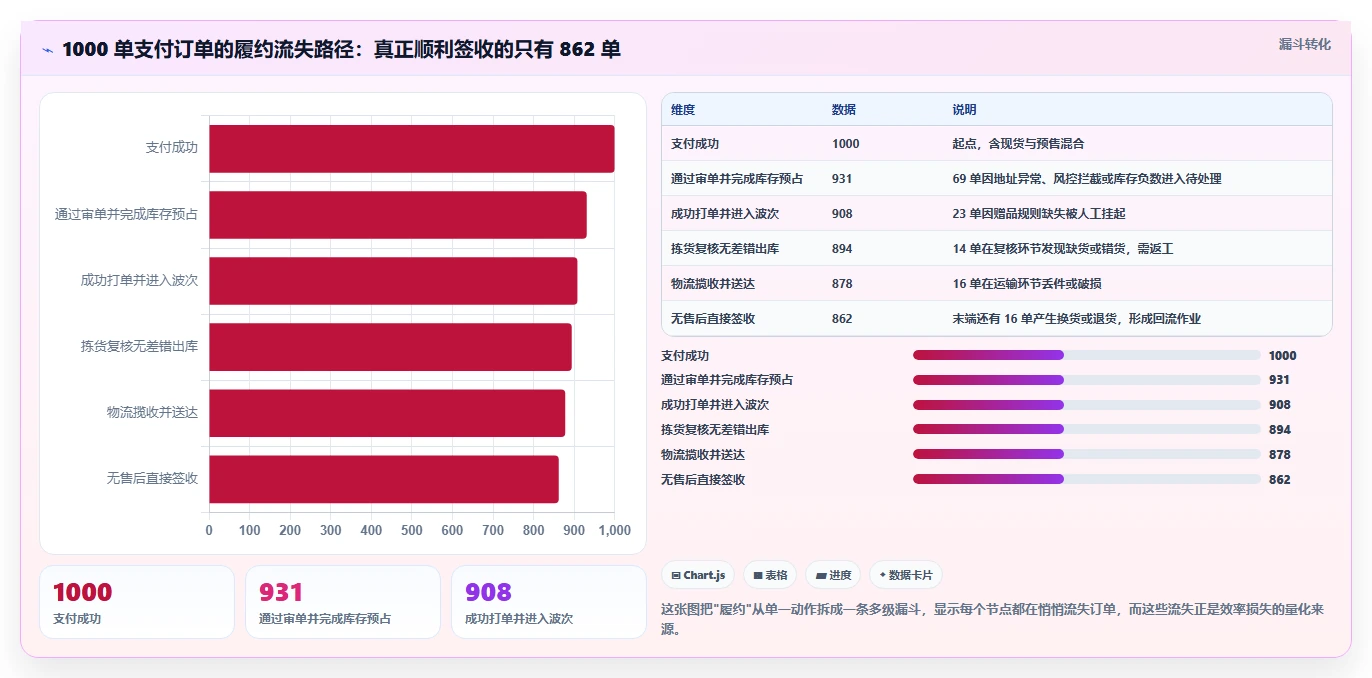Click the 931 data card
This screenshot has width=1372, height=678.
(x=343, y=602)
